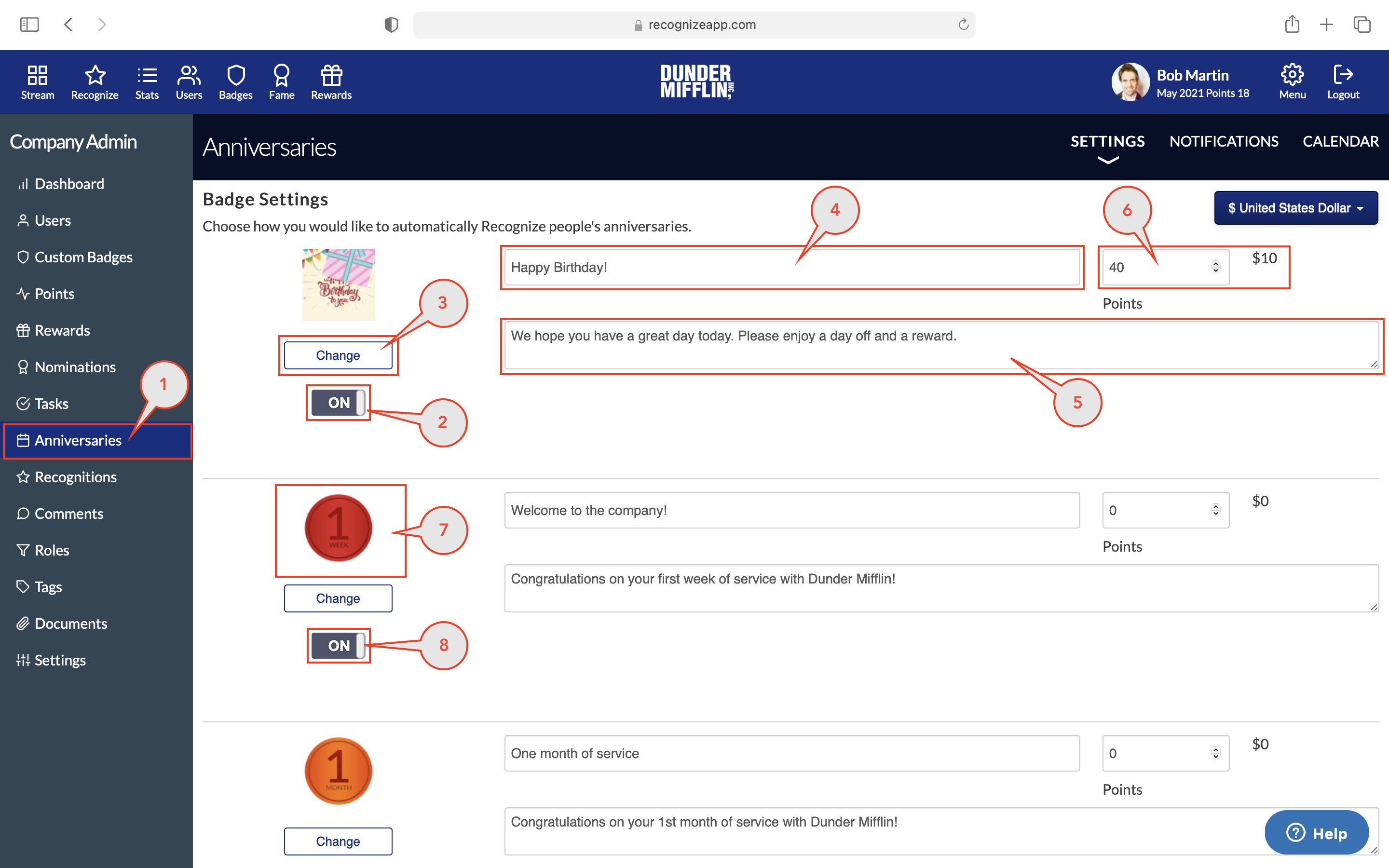Viewport: 1389px width, 868px height.
Task: Switch to the Calendar tab
Action: pyautogui.click(x=1340, y=141)
